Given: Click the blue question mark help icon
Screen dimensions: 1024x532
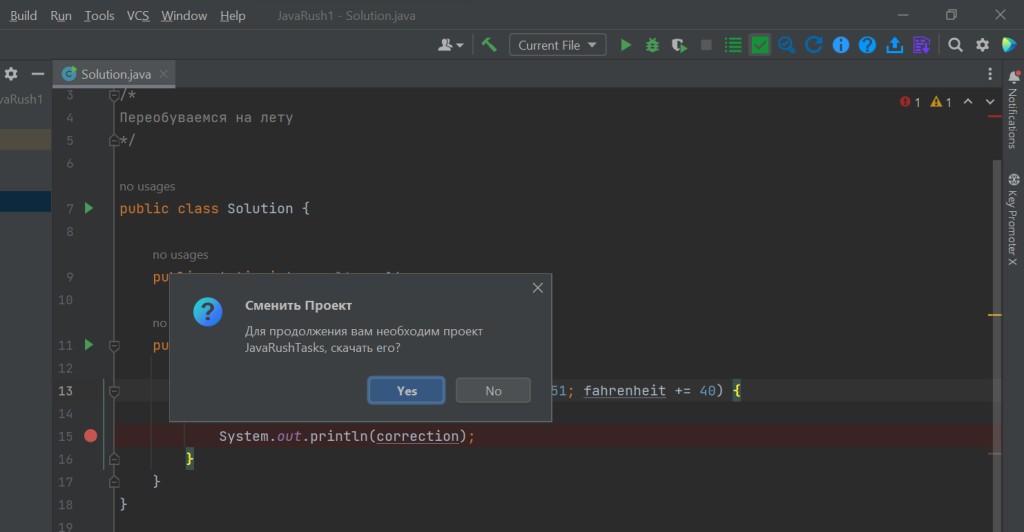Looking at the screenshot, I should [x=868, y=45].
